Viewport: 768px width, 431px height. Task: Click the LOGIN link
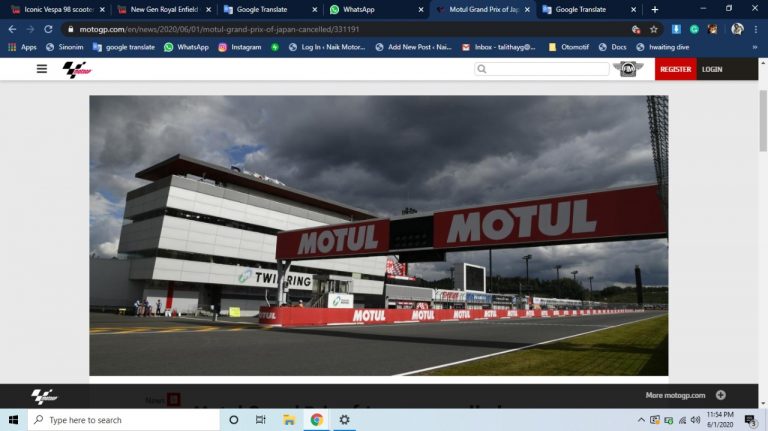(x=712, y=69)
